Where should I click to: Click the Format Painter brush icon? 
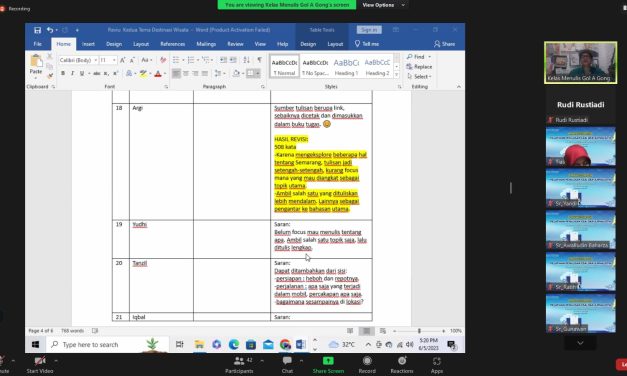click(x=50, y=76)
